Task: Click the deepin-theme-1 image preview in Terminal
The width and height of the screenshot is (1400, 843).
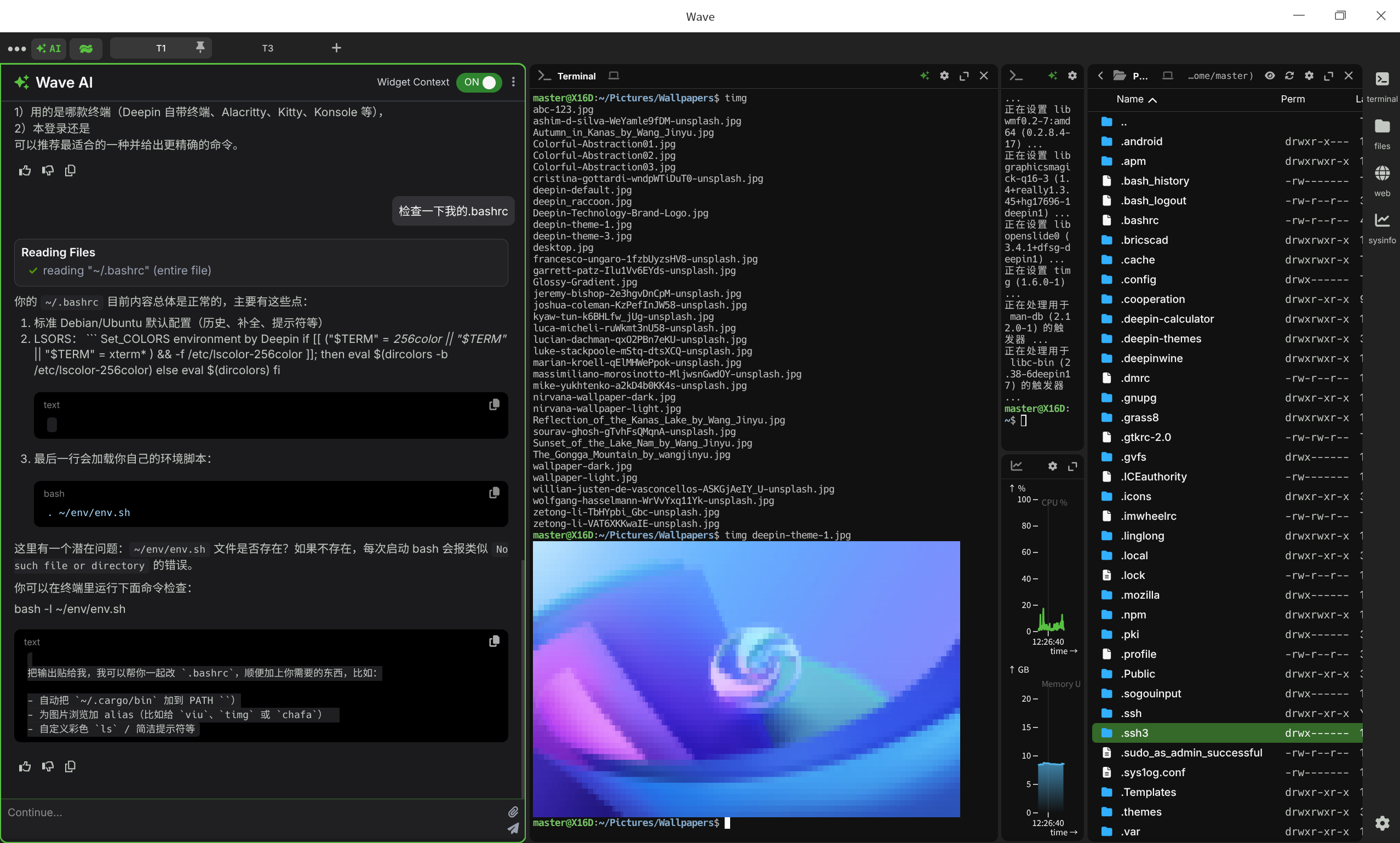Action: 745,679
